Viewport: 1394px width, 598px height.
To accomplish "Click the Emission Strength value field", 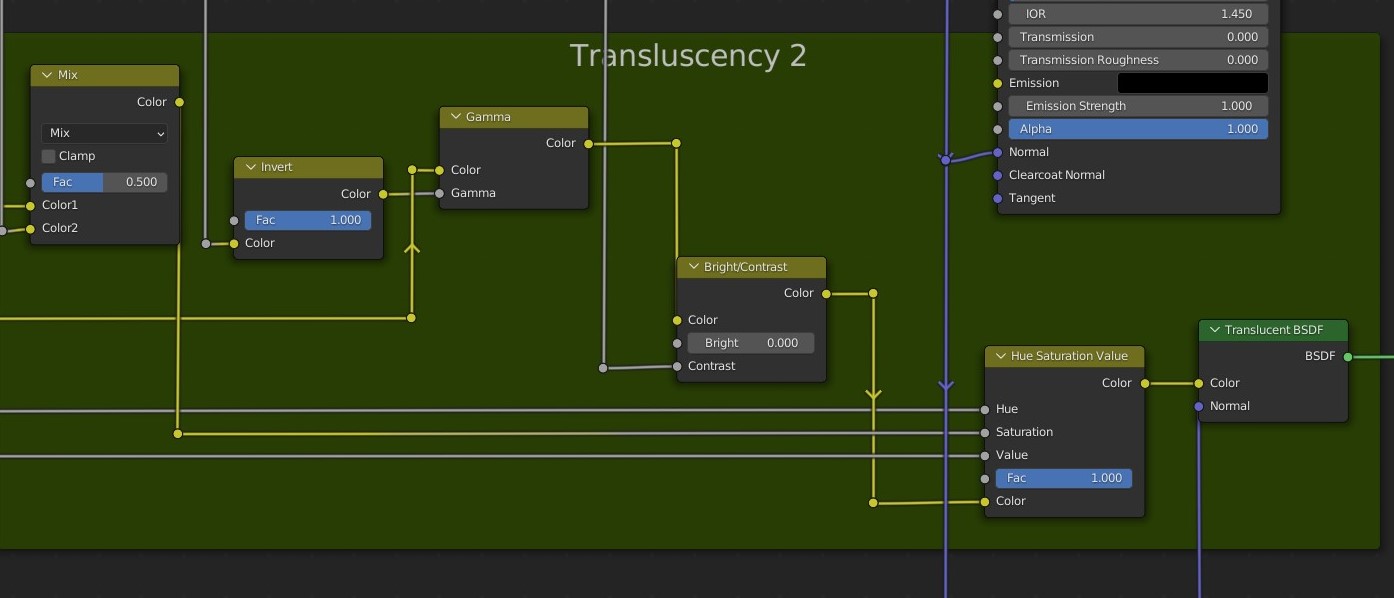I will point(1137,106).
